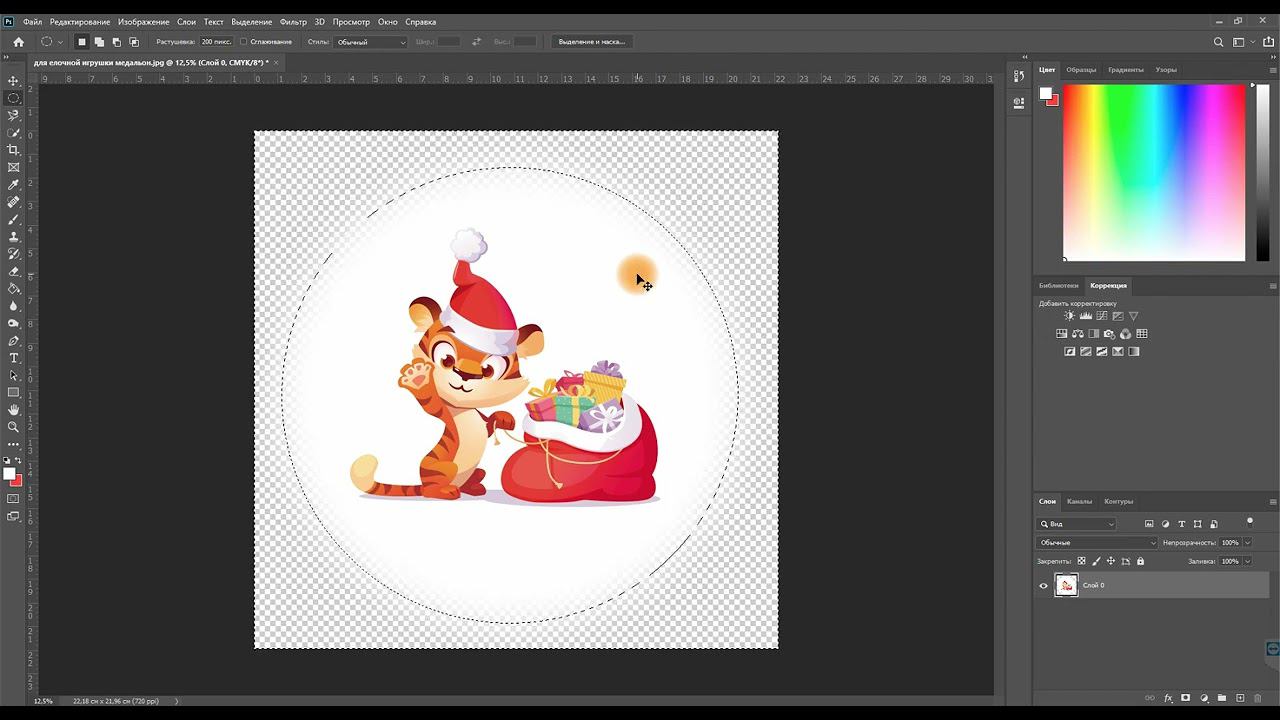Open the tool preset picker arrow
The height and width of the screenshot is (720, 1280).
(60, 42)
